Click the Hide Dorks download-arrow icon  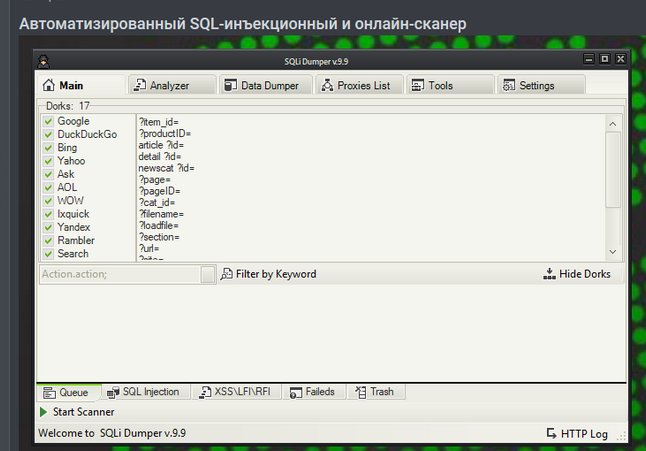[x=549, y=274]
